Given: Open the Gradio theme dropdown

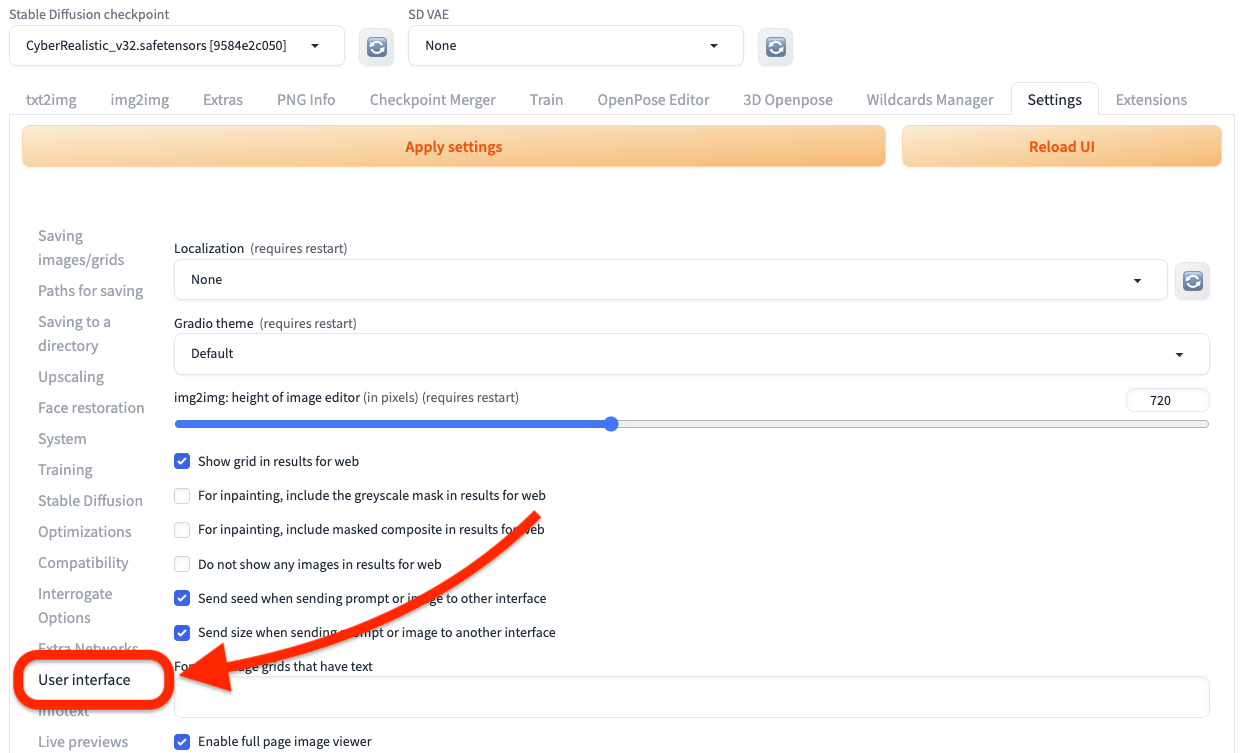Looking at the screenshot, I should [691, 354].
